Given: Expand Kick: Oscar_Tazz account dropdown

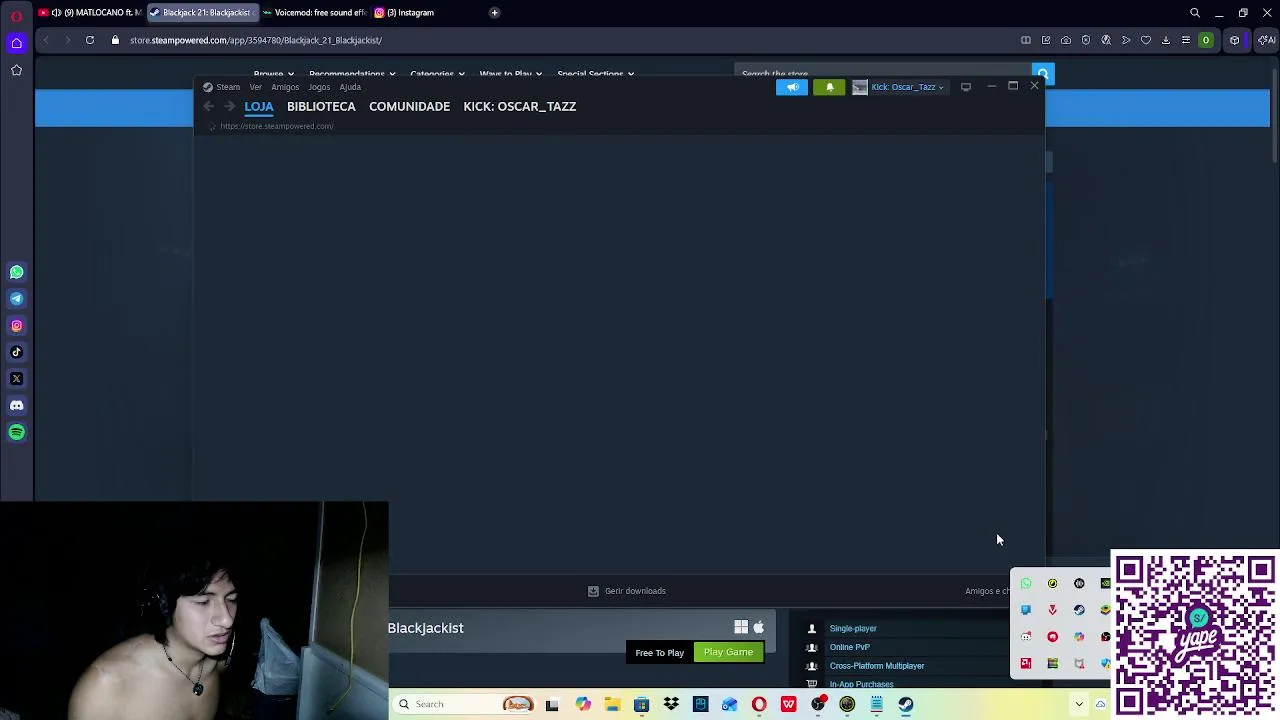Looking at the screenshot, I should [900, 87].
